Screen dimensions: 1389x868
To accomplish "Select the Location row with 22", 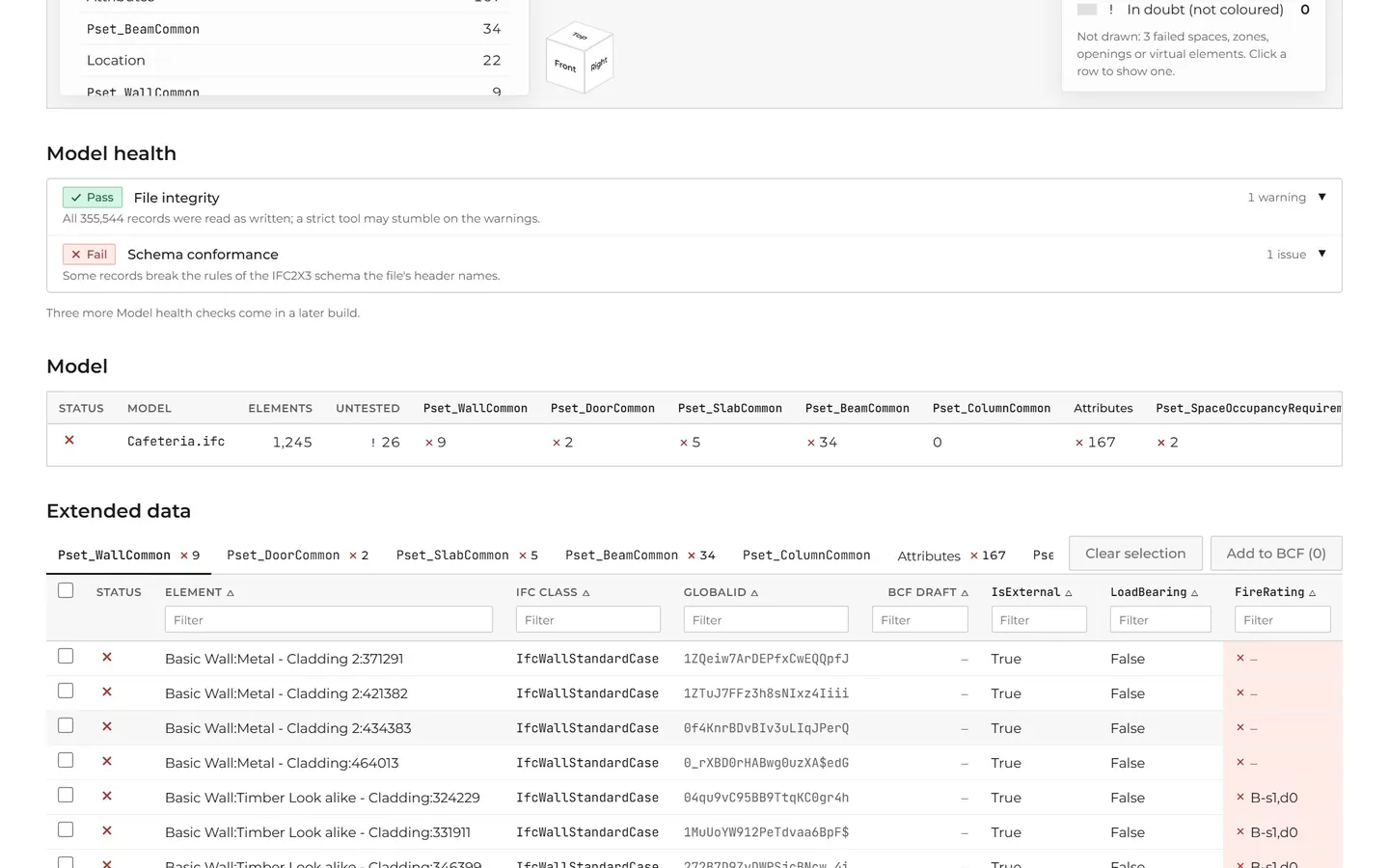I will tap(294, 61).
